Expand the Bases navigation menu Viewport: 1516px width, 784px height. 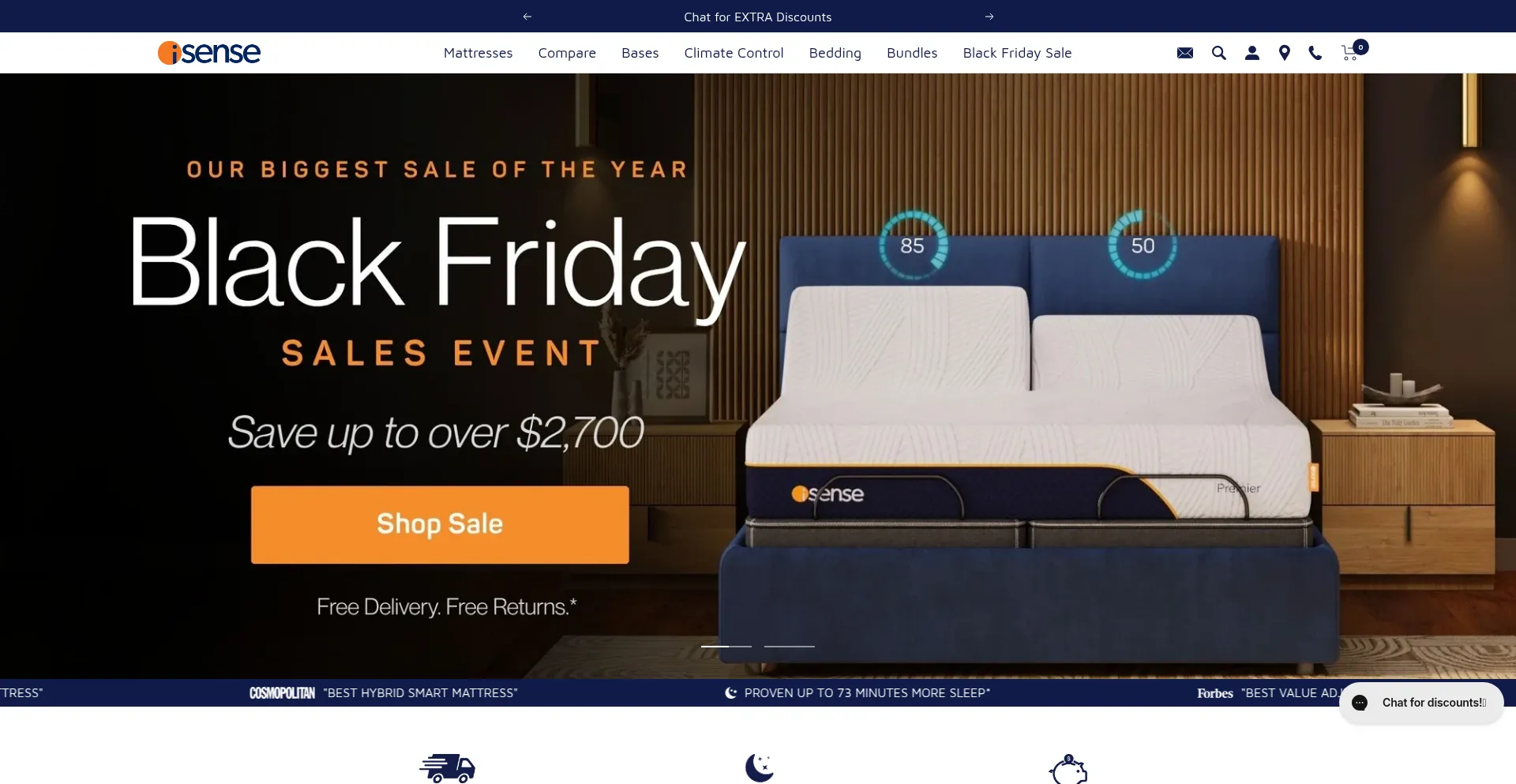coord(640,53)
